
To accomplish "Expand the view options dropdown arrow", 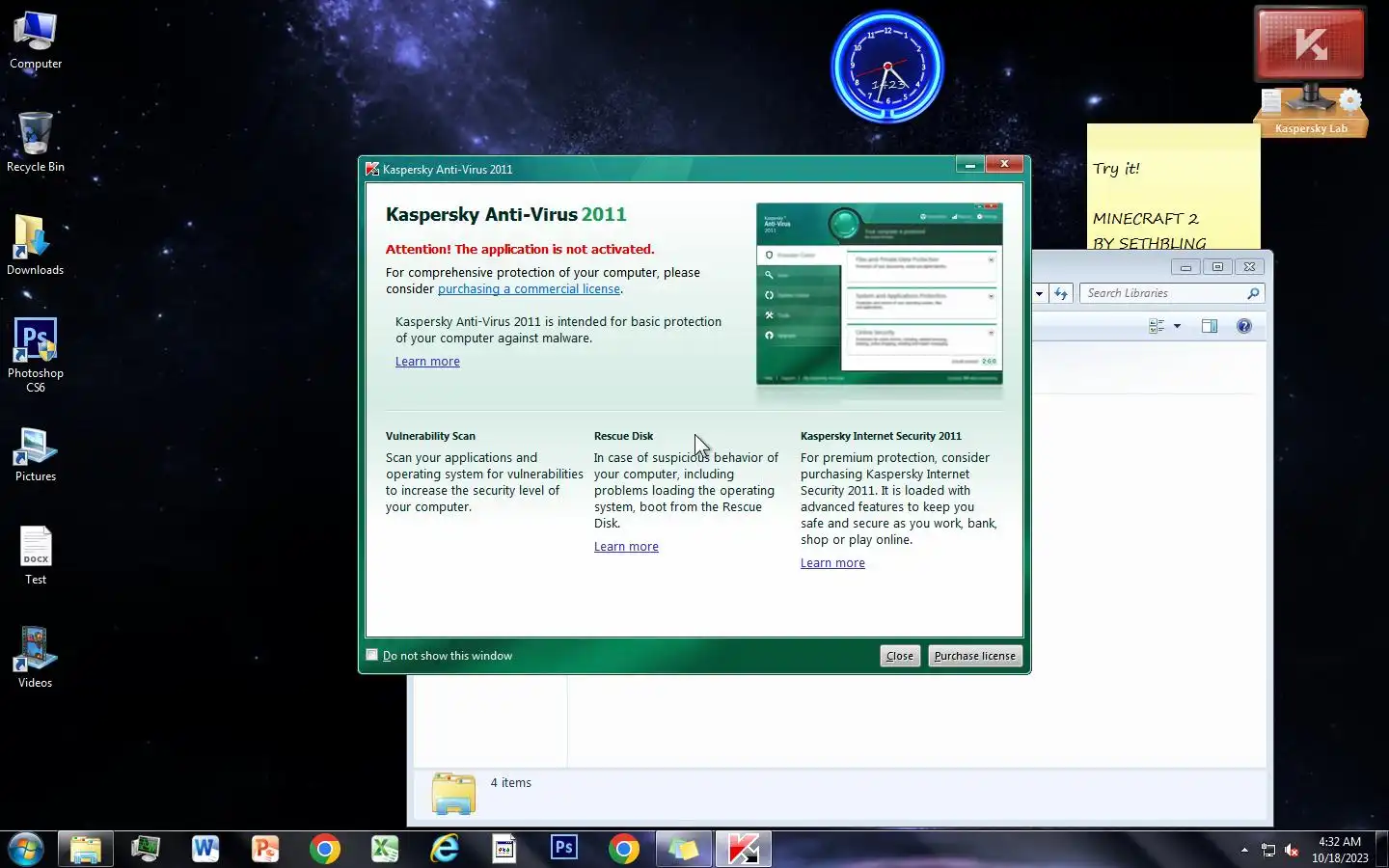I will coord(1177,326).
